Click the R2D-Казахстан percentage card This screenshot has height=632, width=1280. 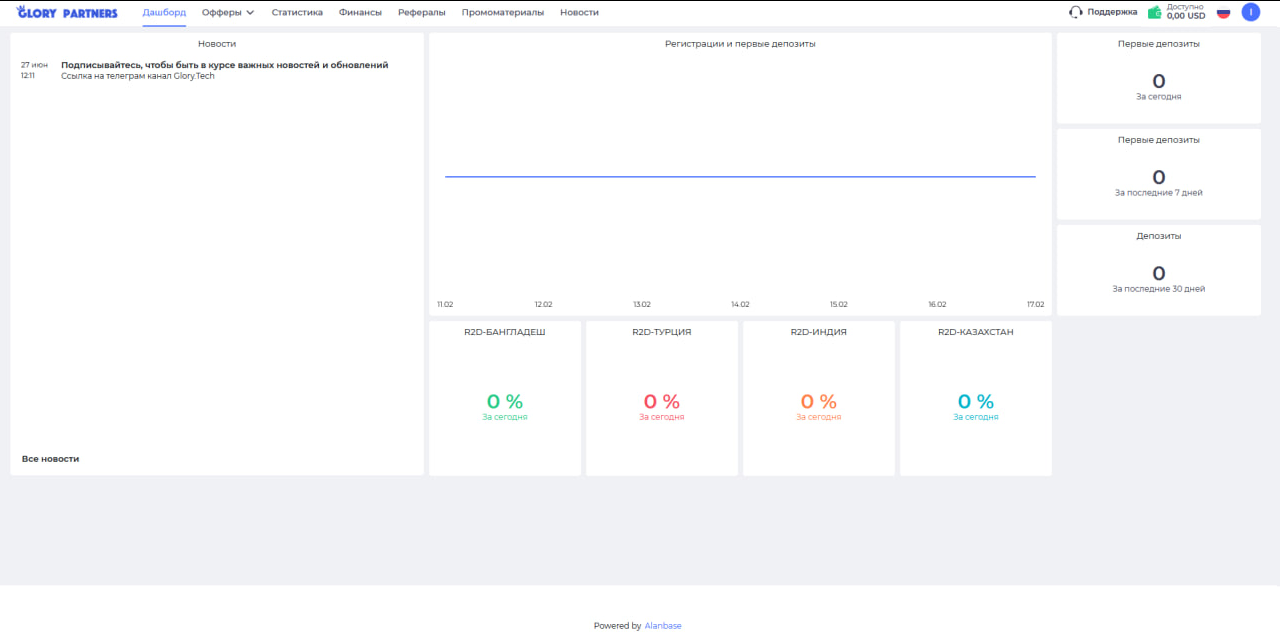click(x=975, y=398)
